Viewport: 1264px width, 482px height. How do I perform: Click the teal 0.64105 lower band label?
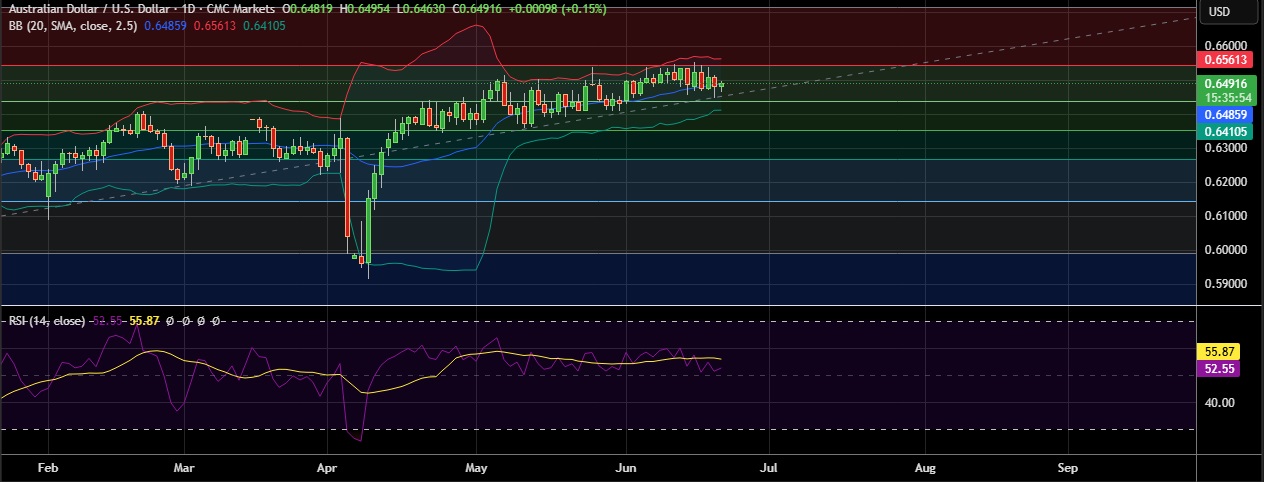coord(1225,131)
